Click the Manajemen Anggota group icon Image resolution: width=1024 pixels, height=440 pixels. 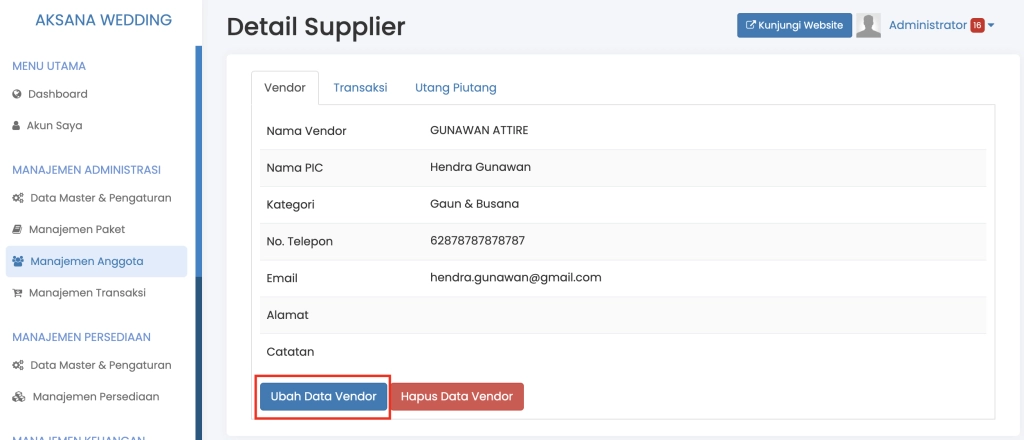(x=18, y=261)
